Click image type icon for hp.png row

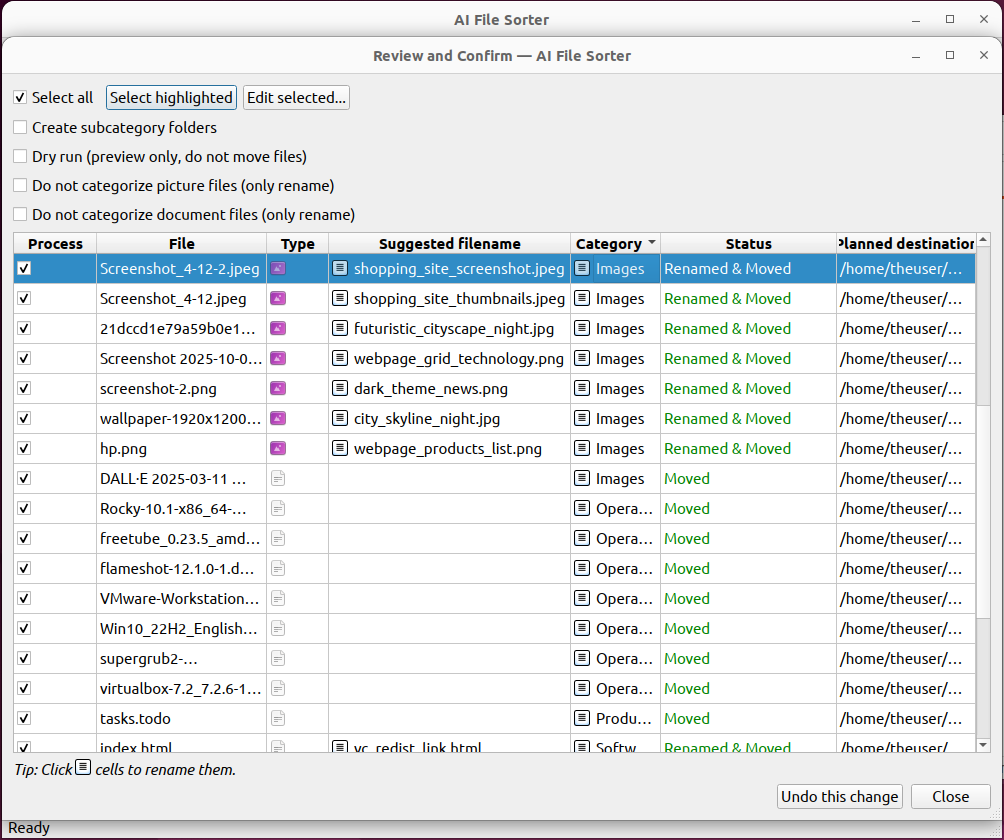(278, 448)
